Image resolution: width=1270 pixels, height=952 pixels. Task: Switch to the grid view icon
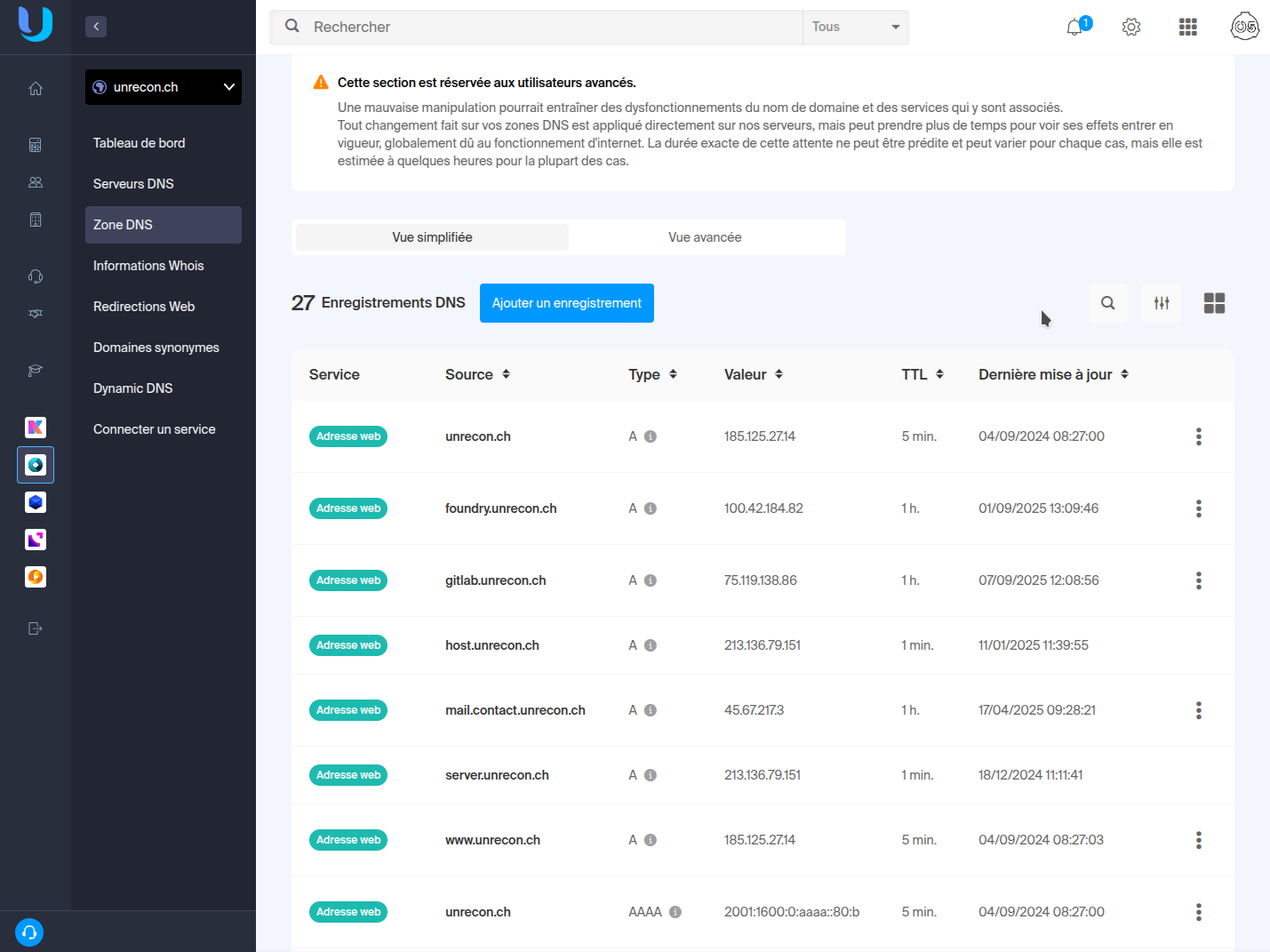pos(1215,303)
